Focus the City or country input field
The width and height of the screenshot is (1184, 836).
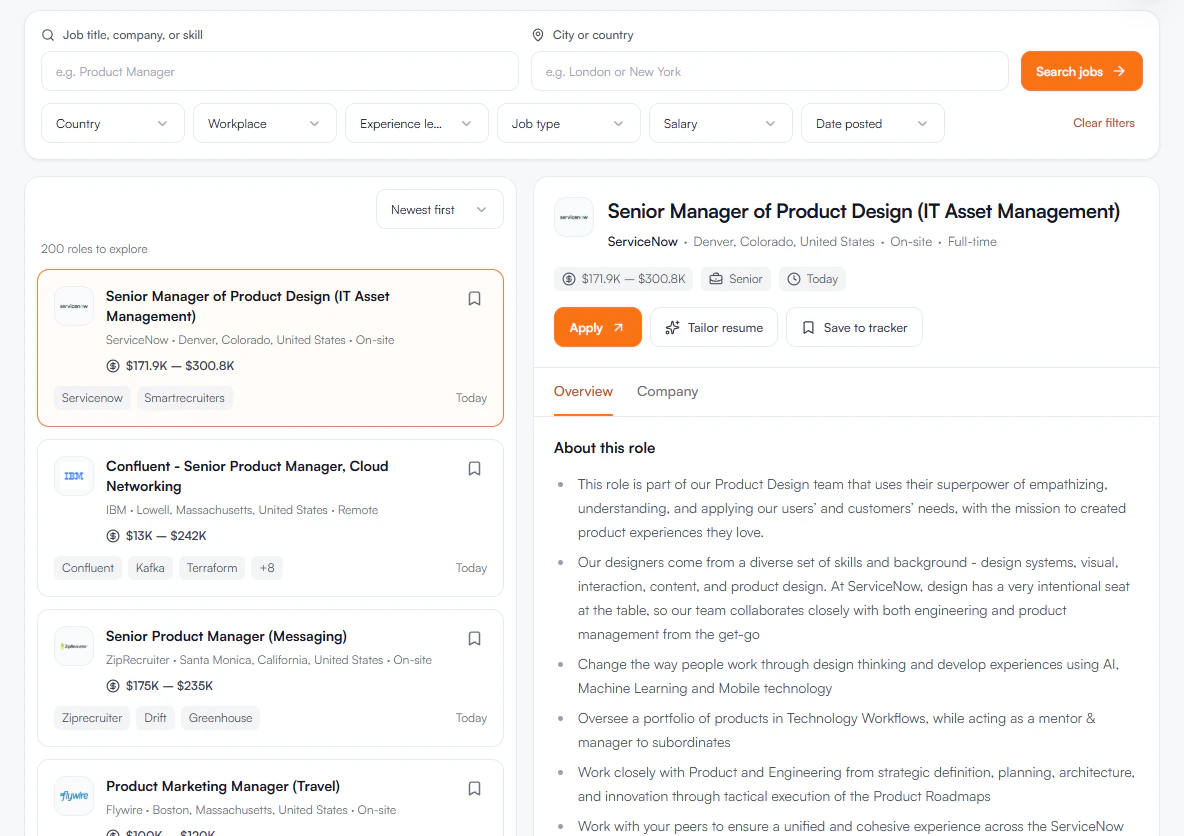point(769,71)
